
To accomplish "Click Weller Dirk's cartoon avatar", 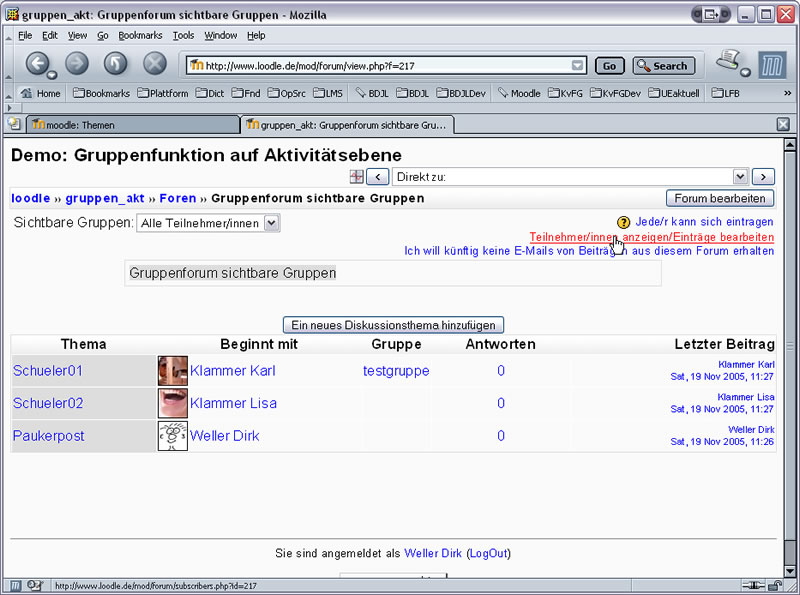I will click(x=172, y=436).
